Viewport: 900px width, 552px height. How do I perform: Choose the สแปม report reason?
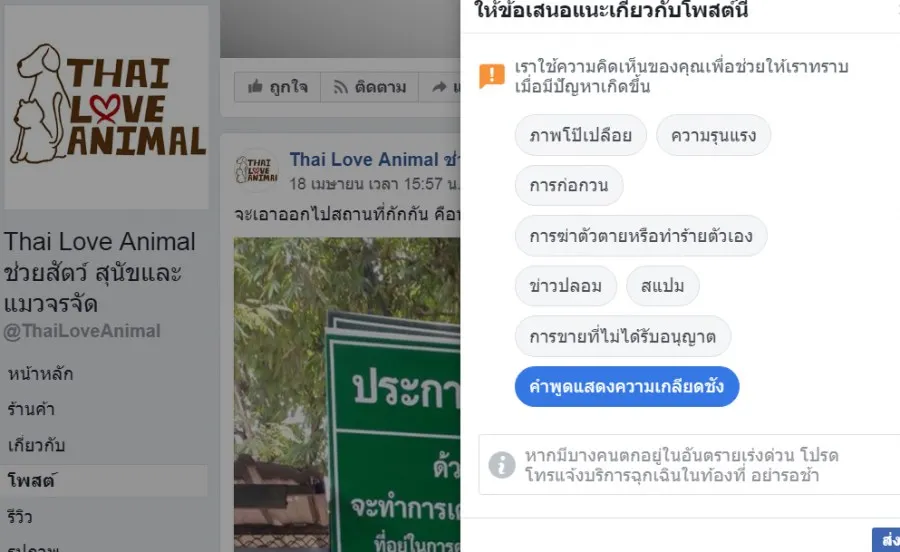662,286
